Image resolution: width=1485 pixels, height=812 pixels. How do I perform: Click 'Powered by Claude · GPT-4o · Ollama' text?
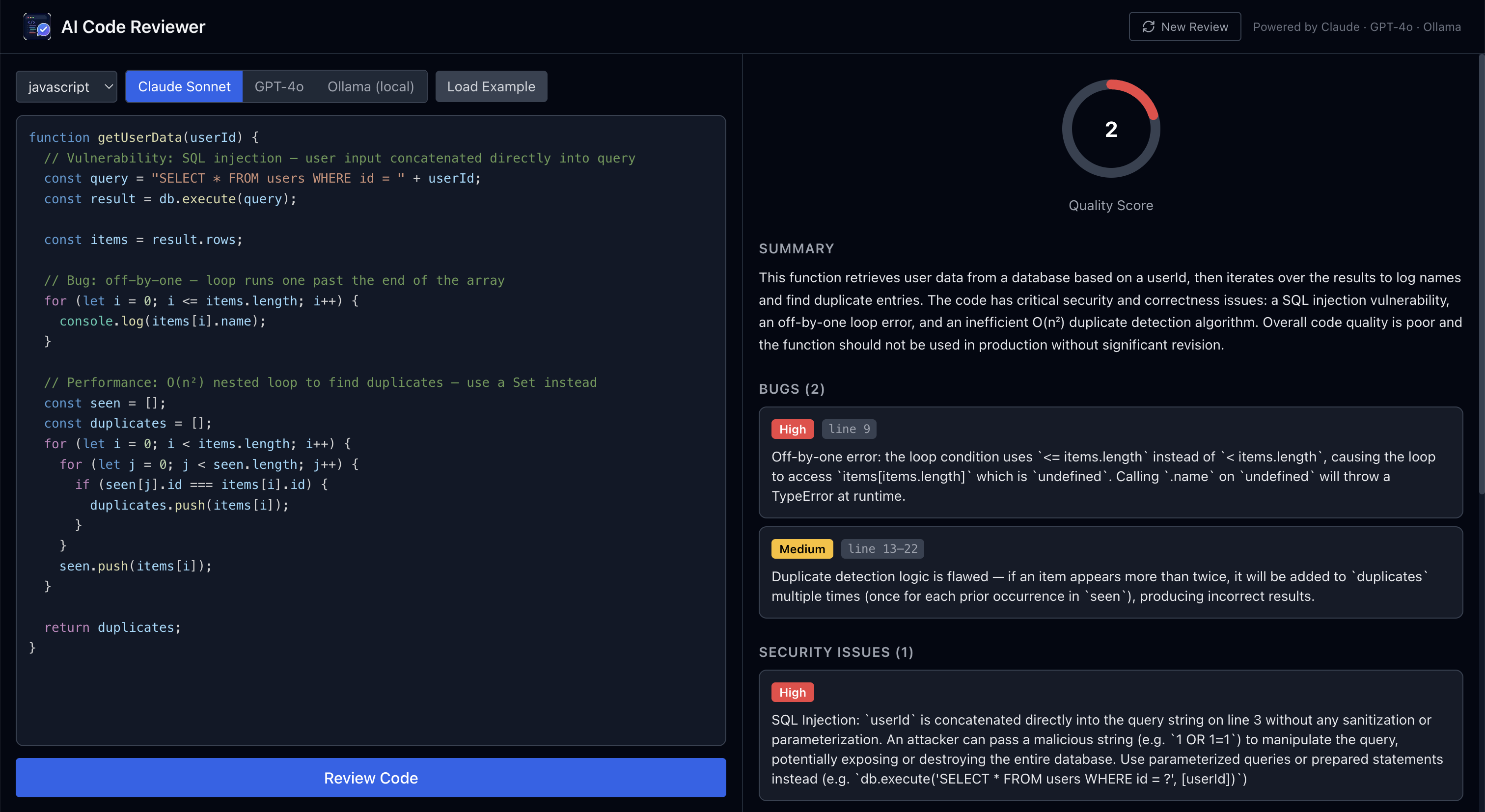[x=1357, y=27]
